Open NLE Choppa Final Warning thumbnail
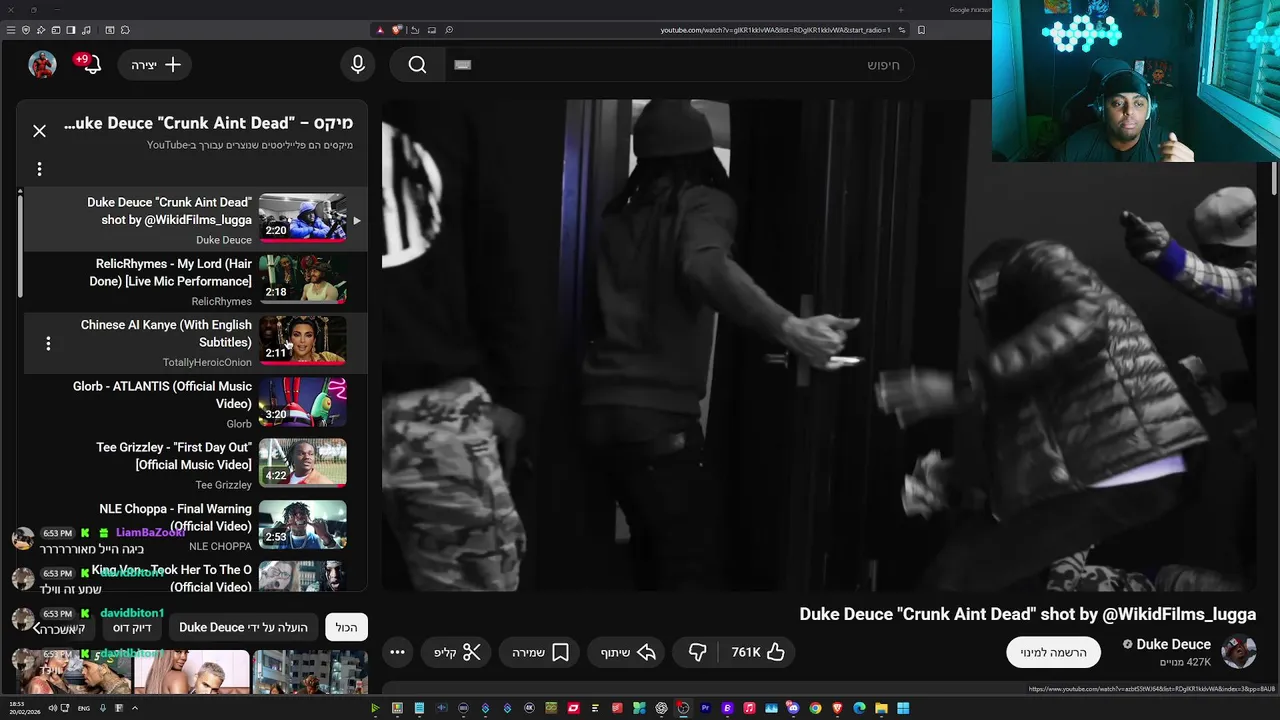Image resolution: width=1280 pixels, height=720 pixels. tap(303, 524)
